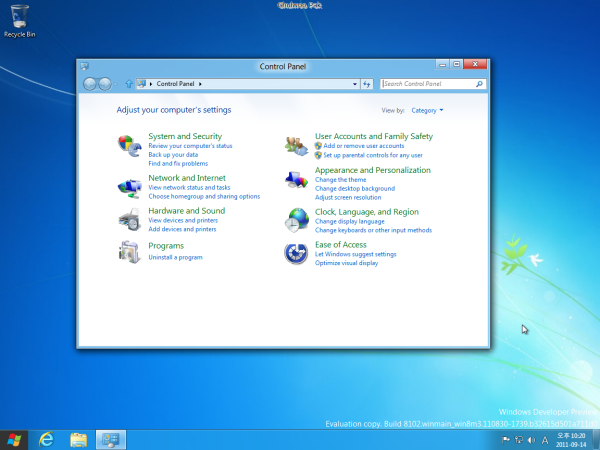Click Review your computer's status
The width and height of the screenshot is (600, 450).
tap(190, 146)
